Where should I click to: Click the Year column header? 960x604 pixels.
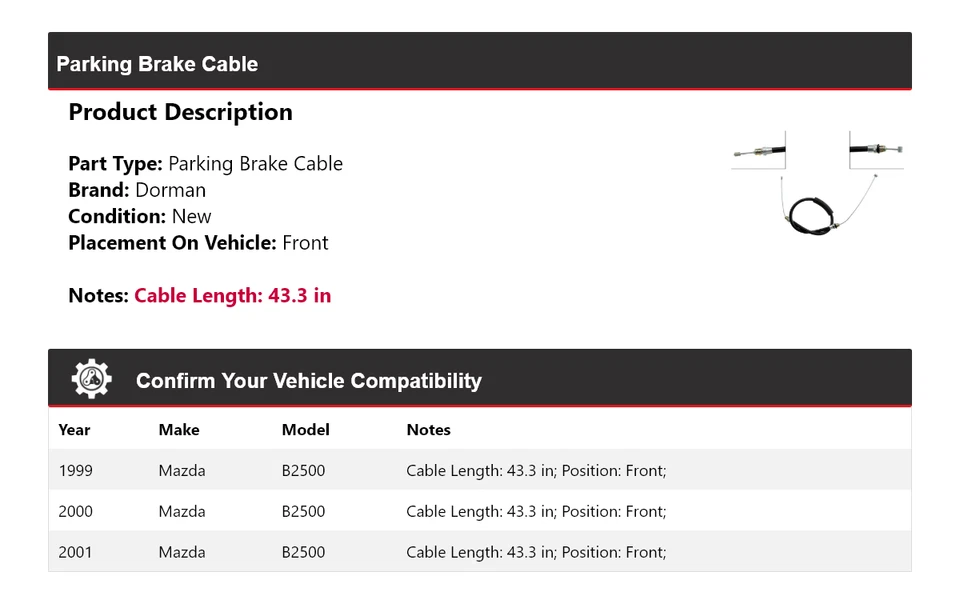coord(74,430)
